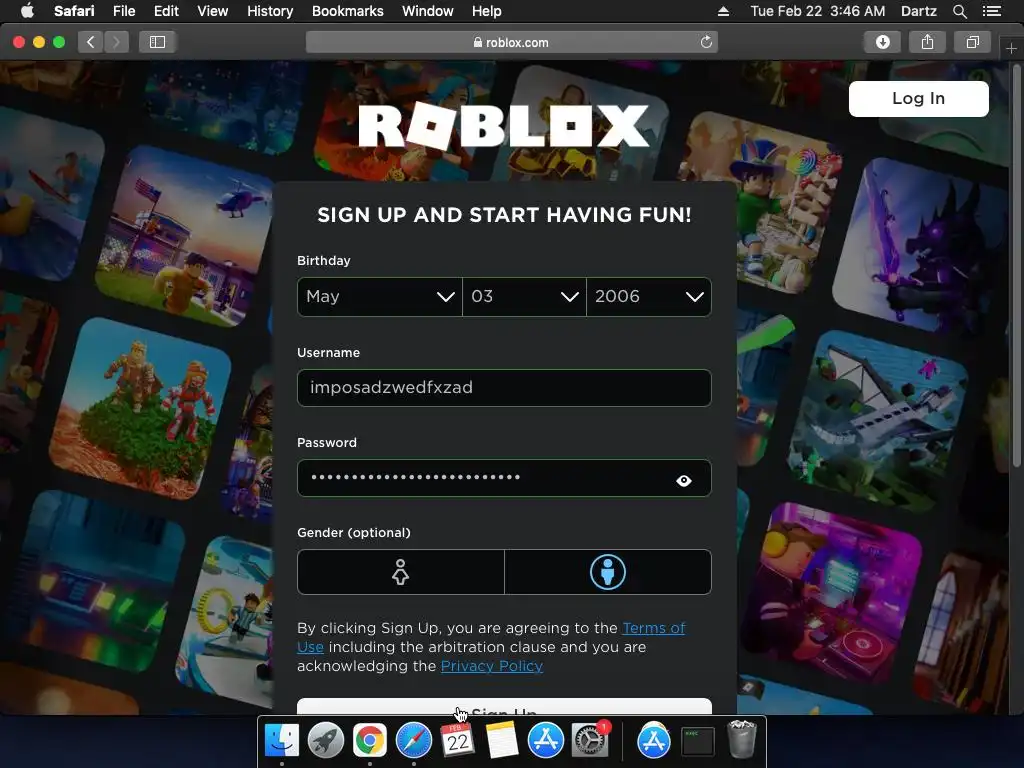Click inside the Password field

[504, 478]
